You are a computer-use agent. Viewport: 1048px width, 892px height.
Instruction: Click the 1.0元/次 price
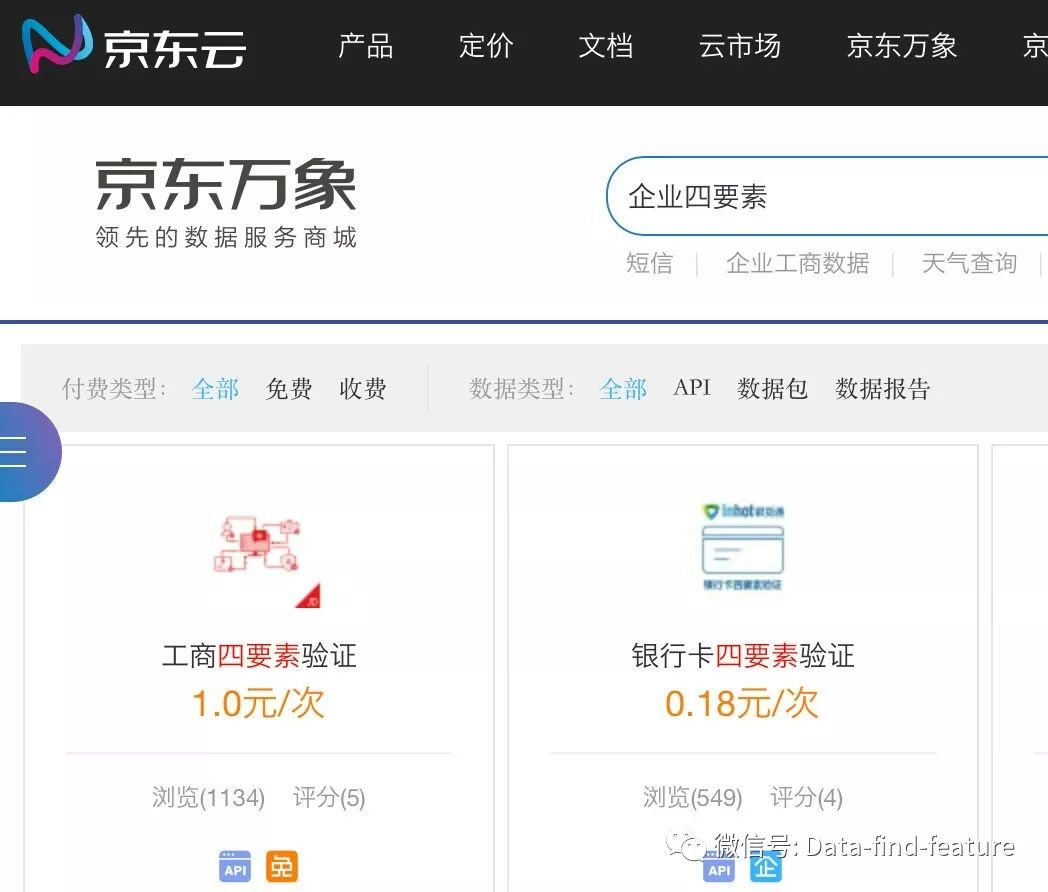point(259,704)
